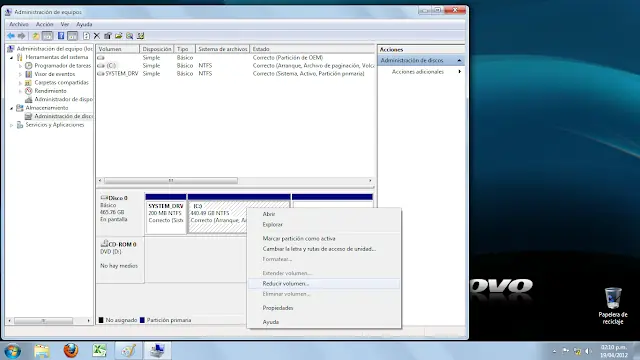Choose Propiedades from the context menu
The width and height of the screenshot is (640, 360).
324,308
